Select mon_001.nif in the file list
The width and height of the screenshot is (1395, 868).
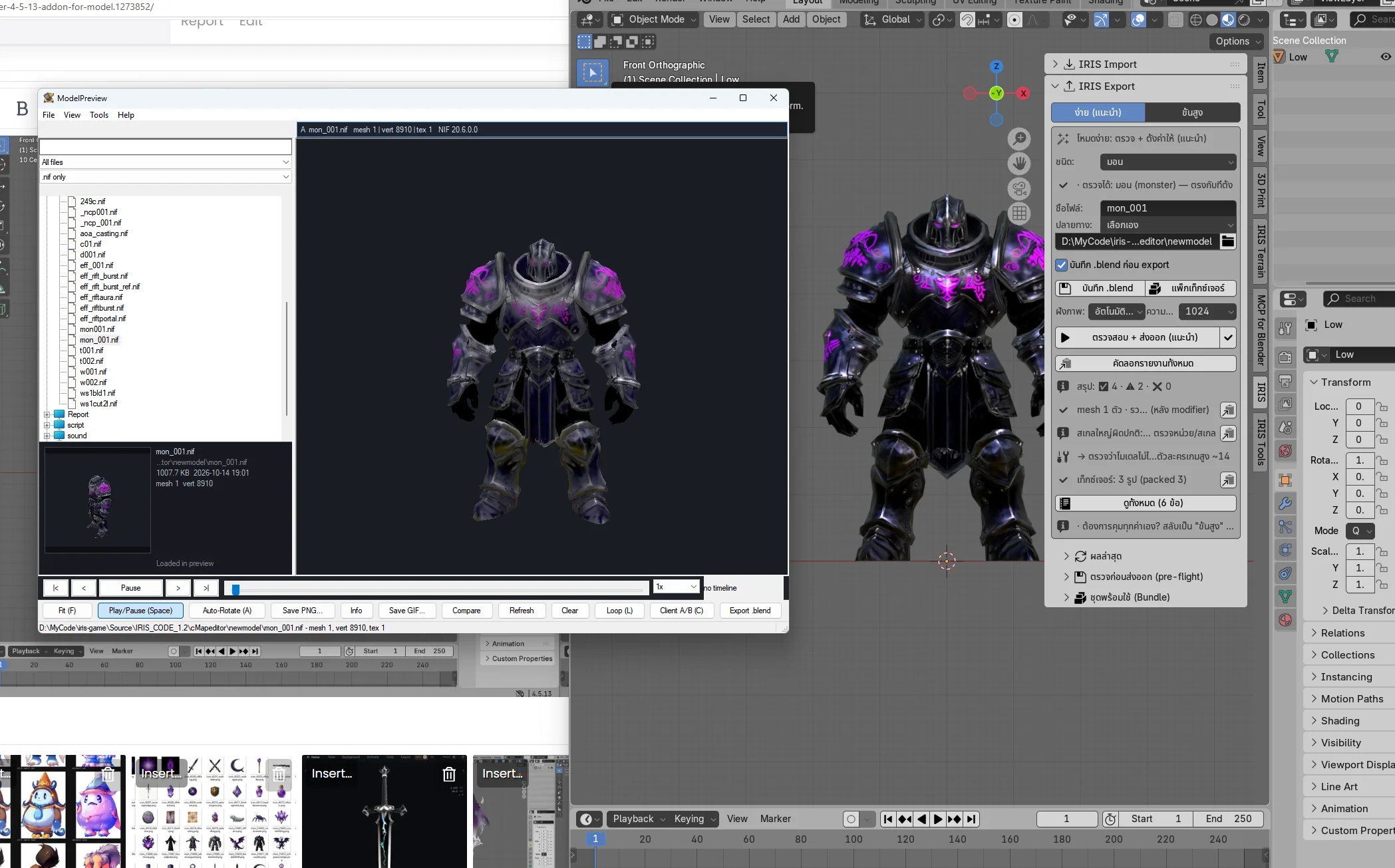pyautogui.click(x=99, y=340)
